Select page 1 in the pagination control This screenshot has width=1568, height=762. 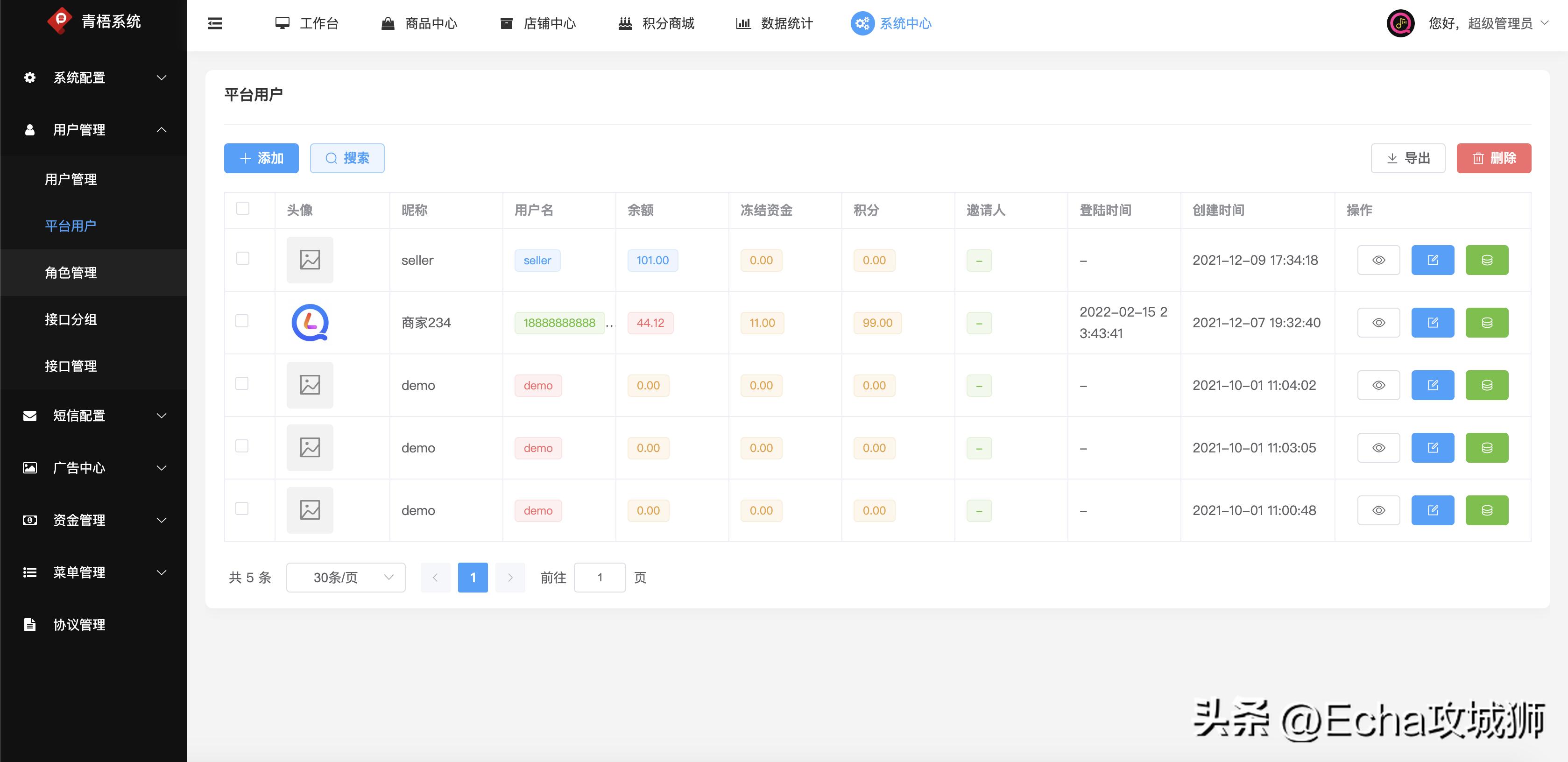click(x=473, y=577)
